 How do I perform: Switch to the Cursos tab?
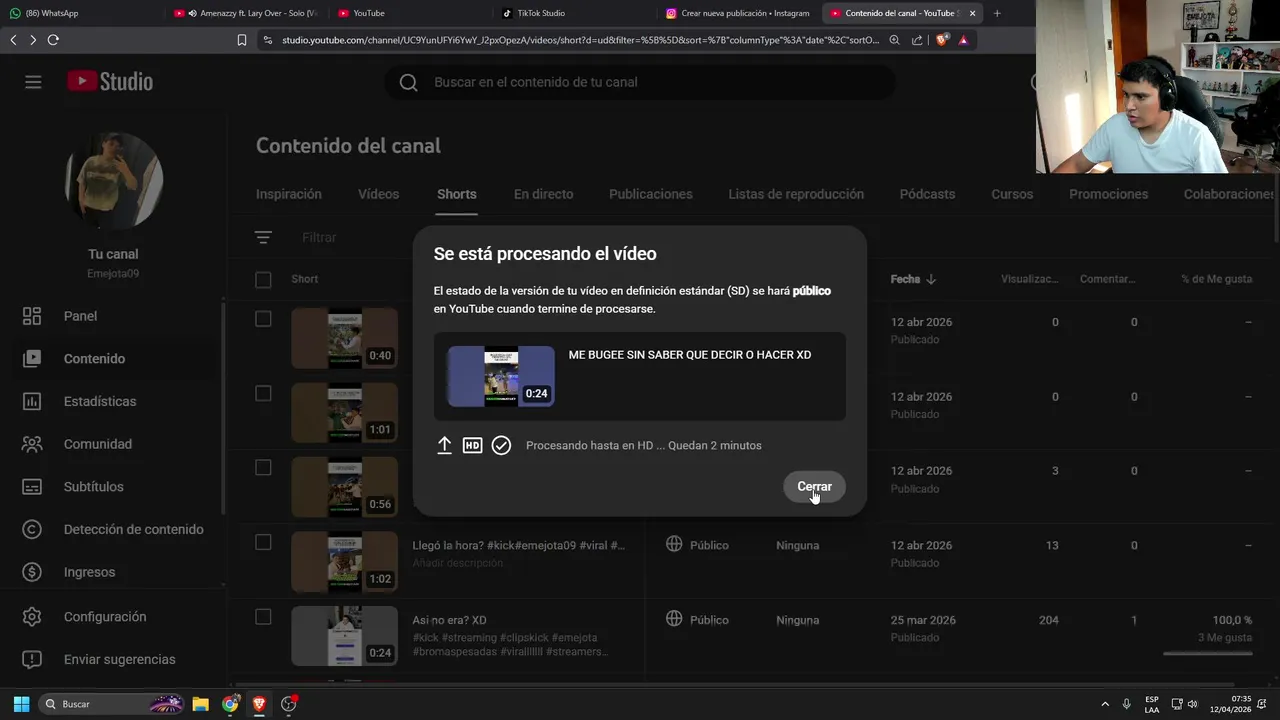tap(1012, 194)
